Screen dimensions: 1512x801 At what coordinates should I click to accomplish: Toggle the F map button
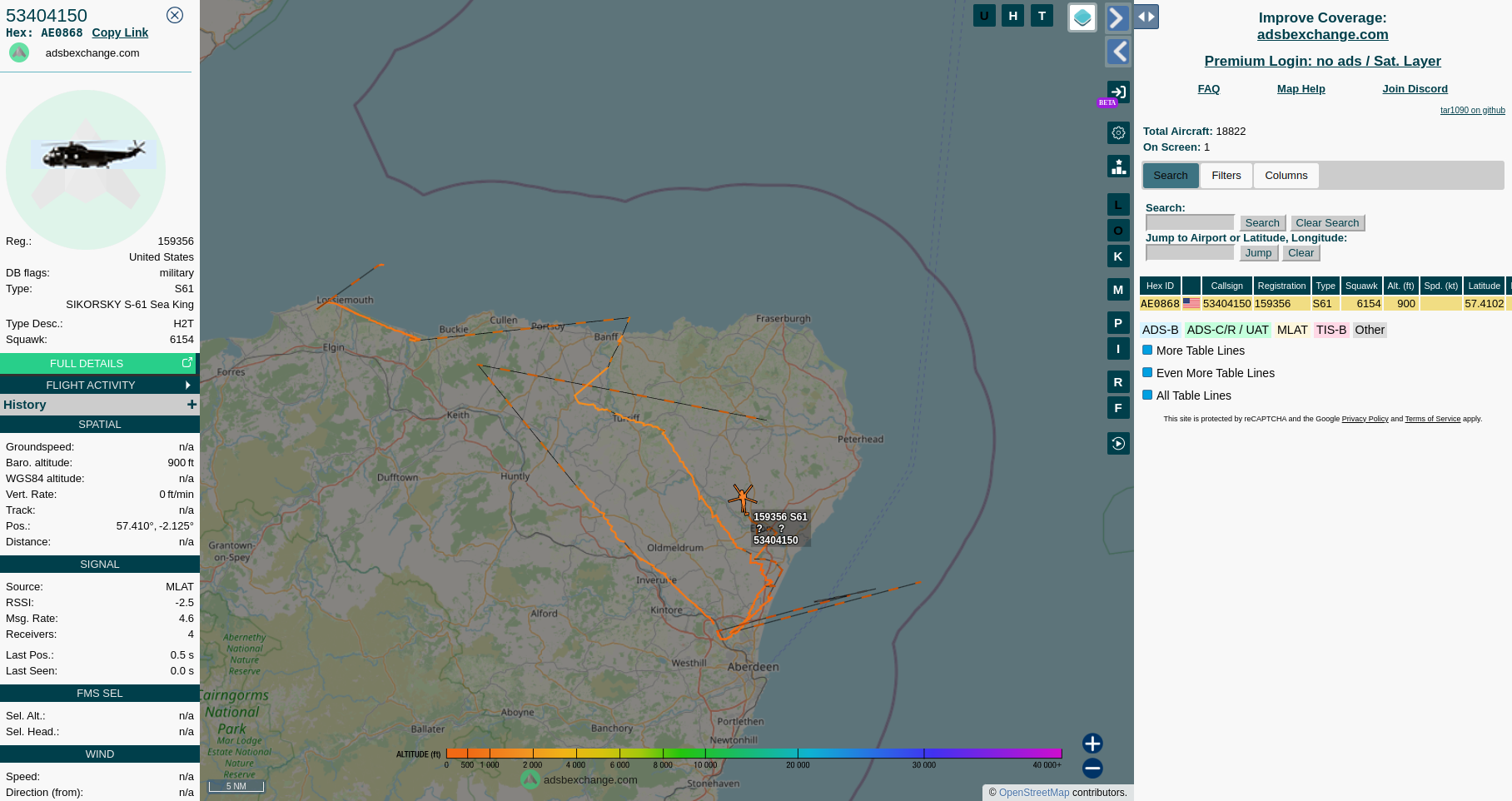click(x=1118, y=408)
